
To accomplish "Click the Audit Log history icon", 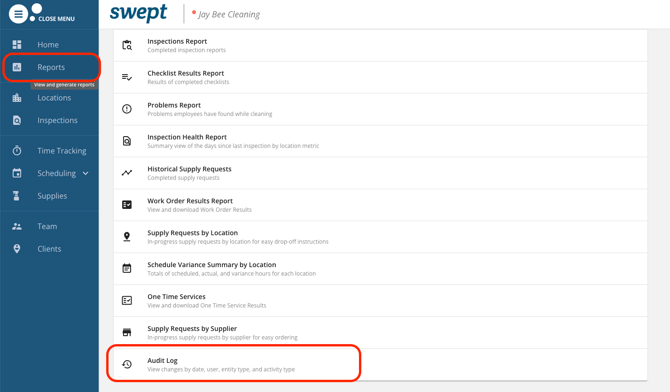I will point(127,364).
